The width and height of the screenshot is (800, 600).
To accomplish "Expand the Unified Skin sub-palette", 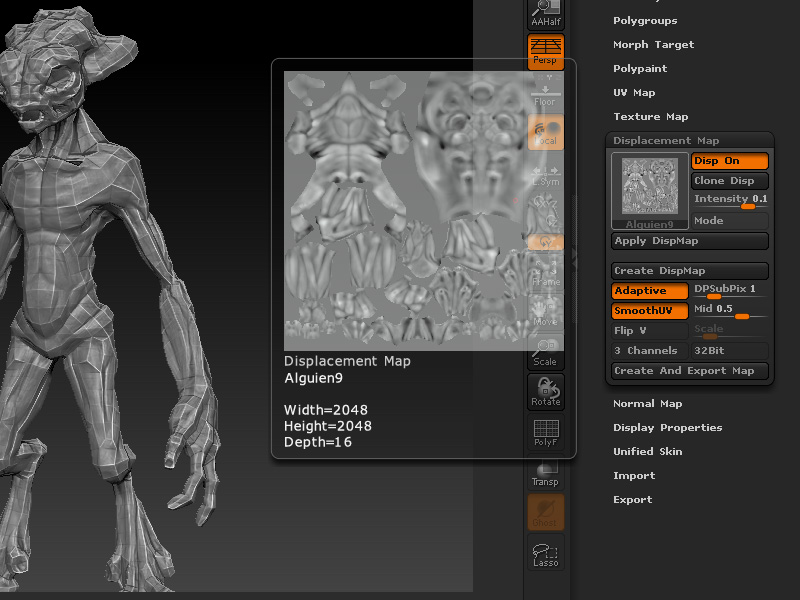I will pyautogui.click(x=647, y=452).
